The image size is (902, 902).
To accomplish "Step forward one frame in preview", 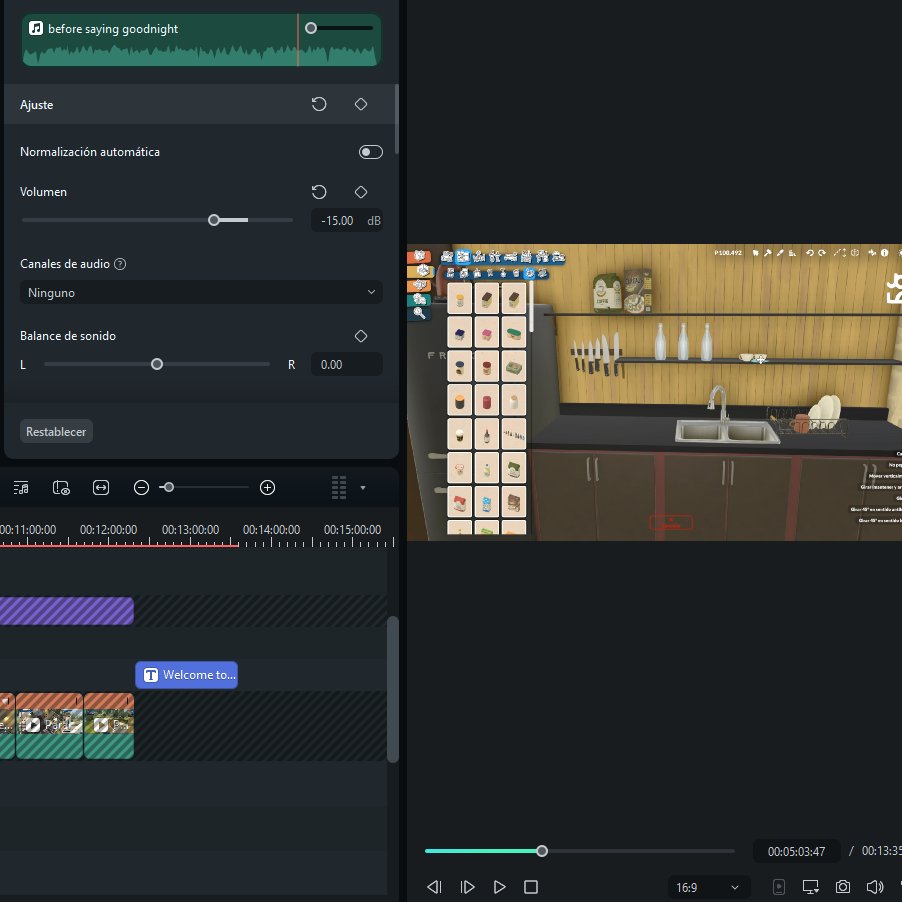I will click(x=467, y=887).
